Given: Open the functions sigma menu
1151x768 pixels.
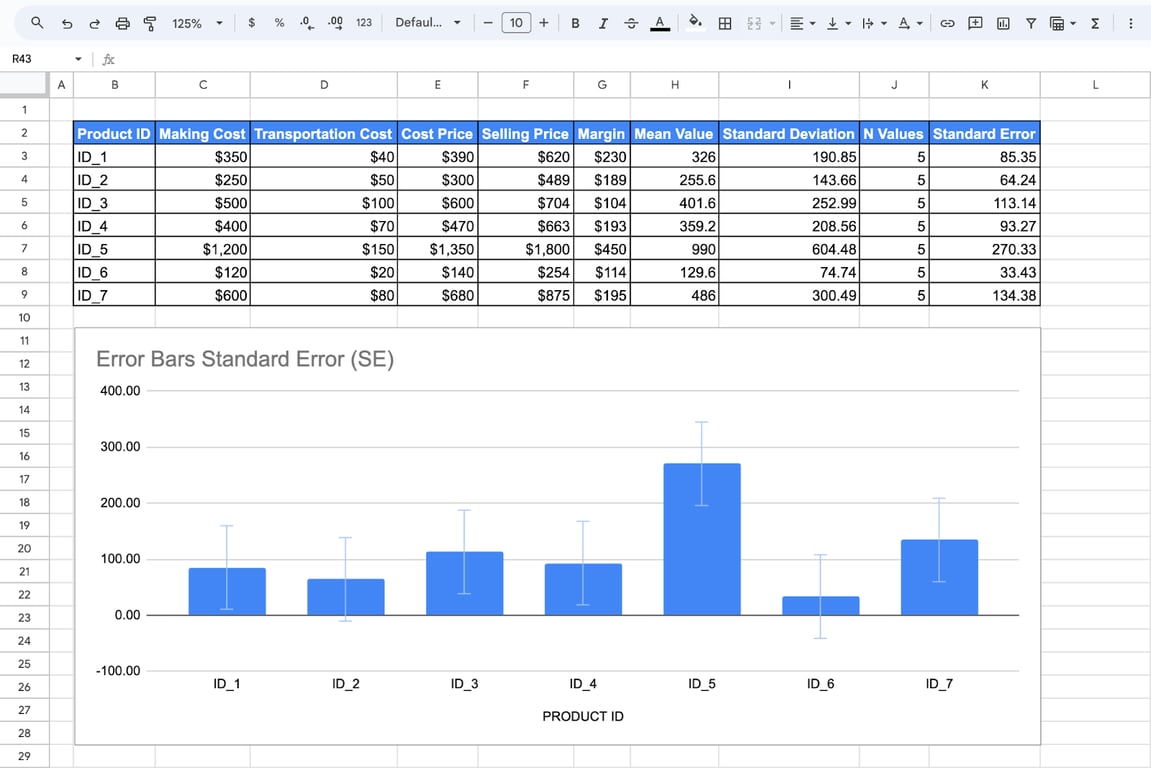Looking at the screenshot, I should click(x=1095, y=23).
